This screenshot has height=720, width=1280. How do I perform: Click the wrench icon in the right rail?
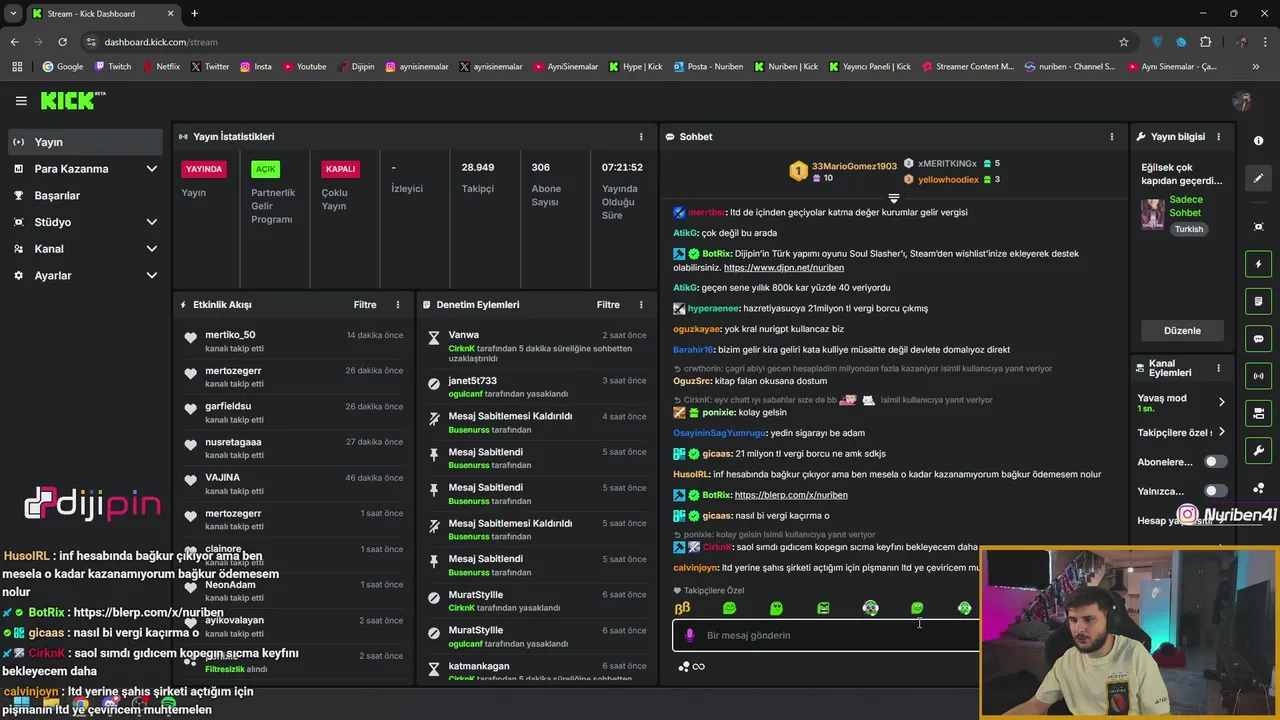(x=1259, y=451)
